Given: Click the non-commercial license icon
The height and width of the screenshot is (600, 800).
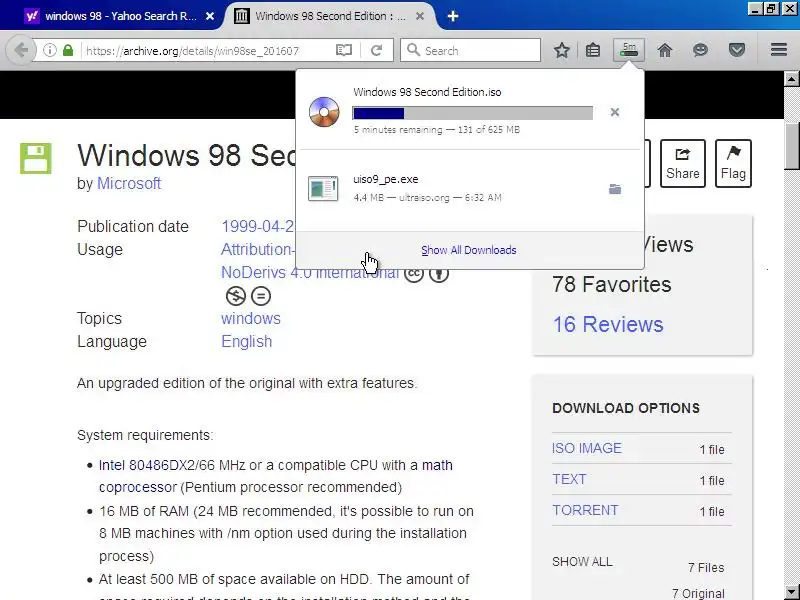Looking at the screenshot, I should click(236, 296).
